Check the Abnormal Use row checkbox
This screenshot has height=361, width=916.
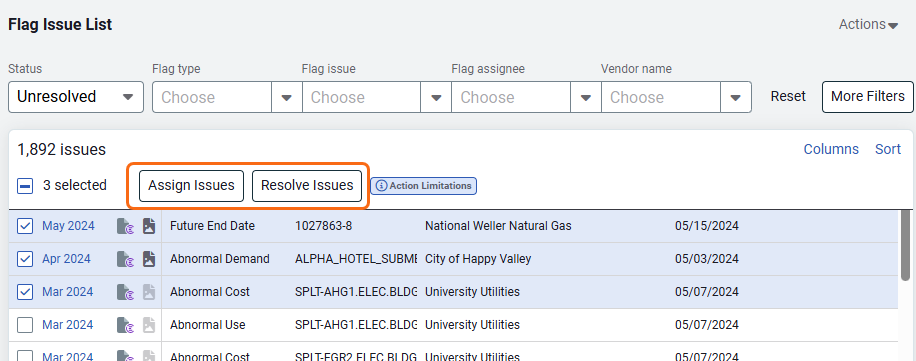click(x=25, y=325)
